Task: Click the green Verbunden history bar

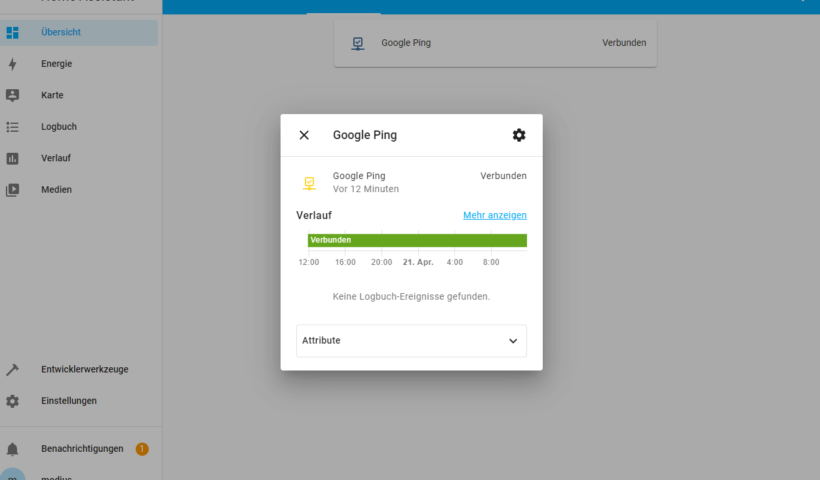Action: click(x=417, y=240)
